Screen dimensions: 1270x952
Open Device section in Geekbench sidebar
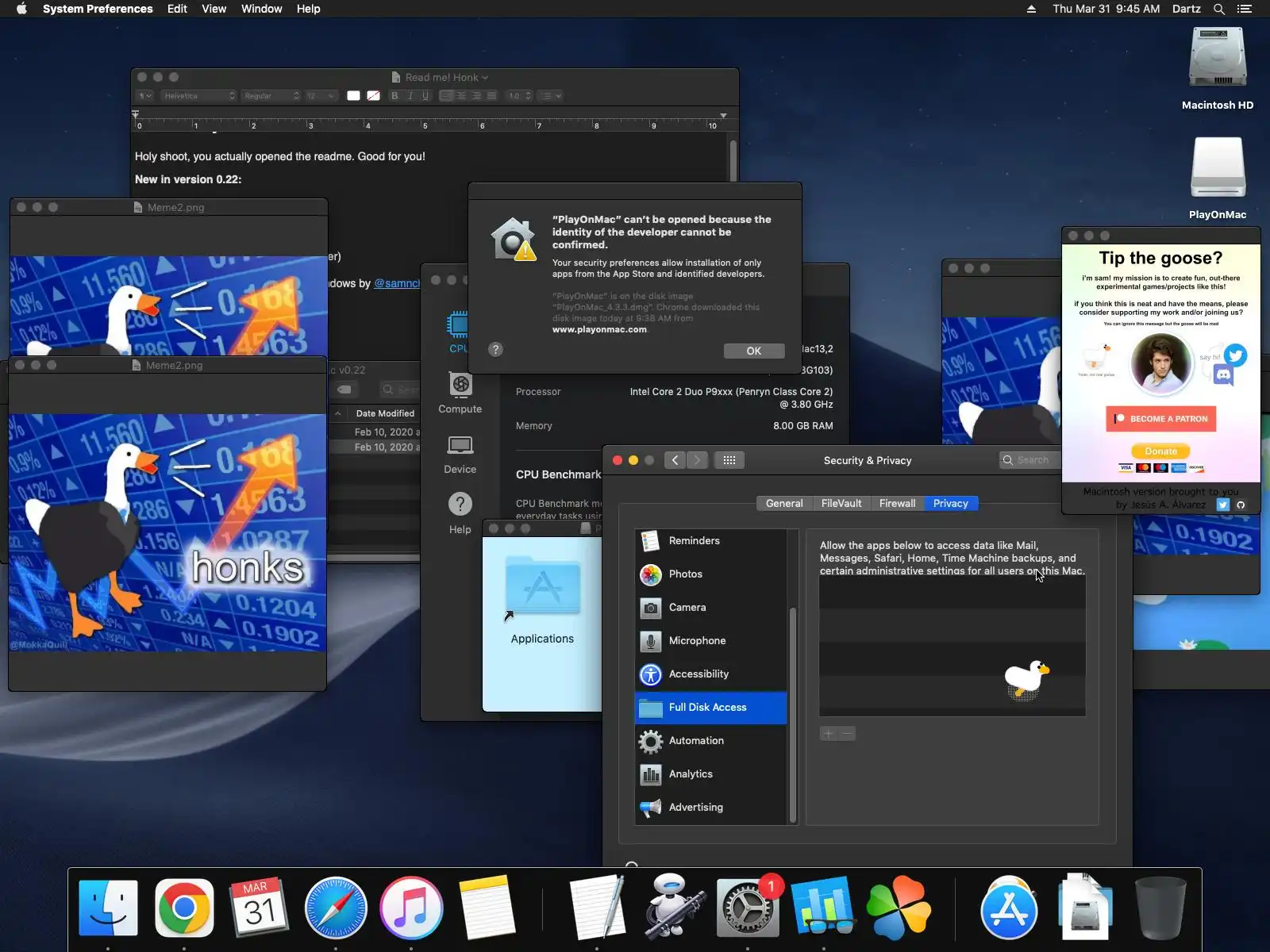click(460, 455)
